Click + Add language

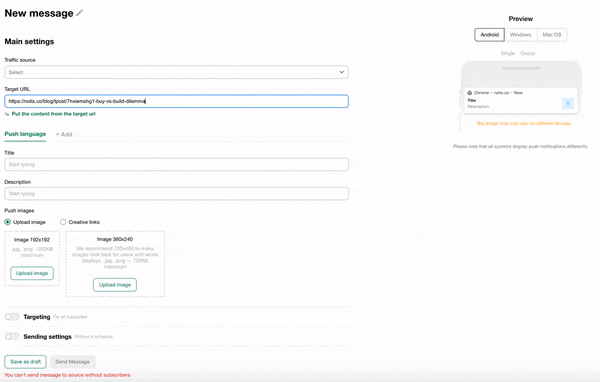click(x=64, y=134)
